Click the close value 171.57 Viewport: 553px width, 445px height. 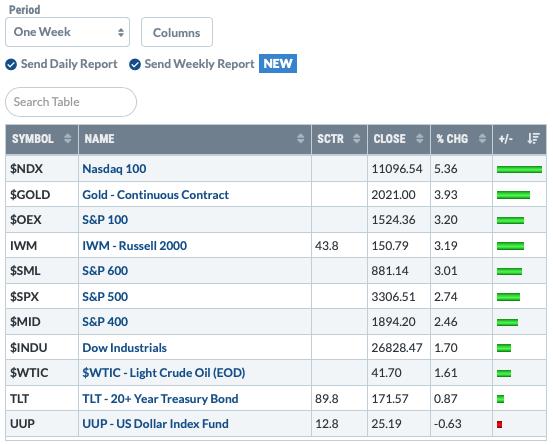click(x=390, y=399)
